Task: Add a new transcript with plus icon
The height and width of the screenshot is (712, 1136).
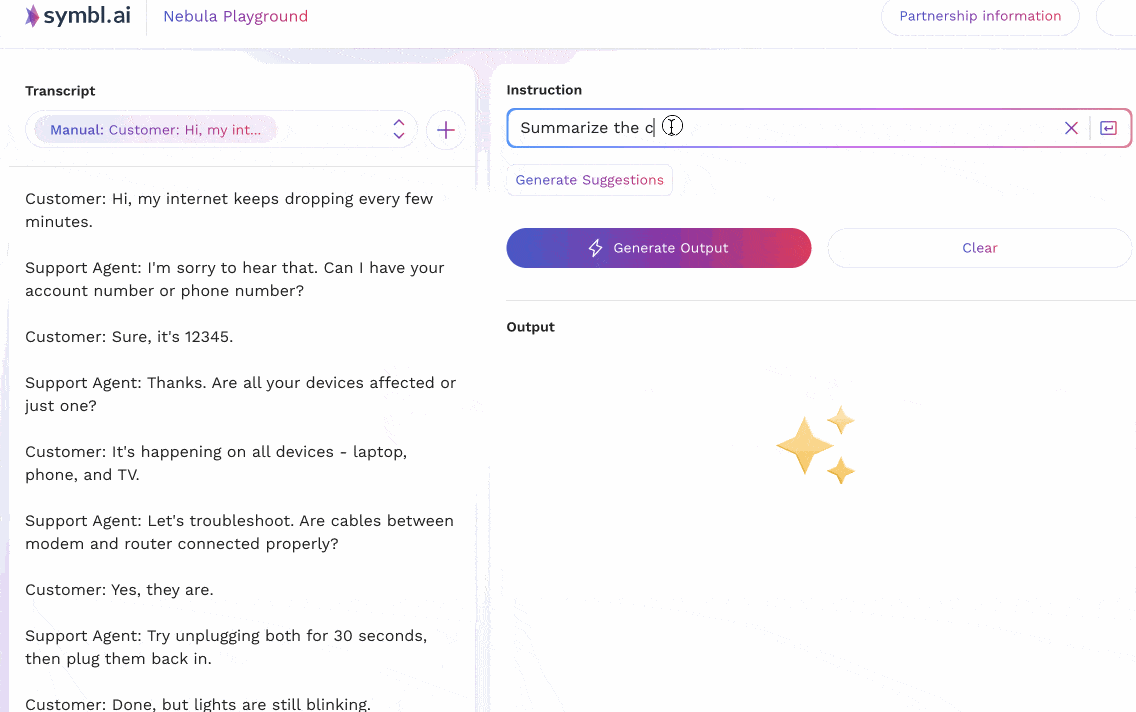Action: [x=446, y=130]
